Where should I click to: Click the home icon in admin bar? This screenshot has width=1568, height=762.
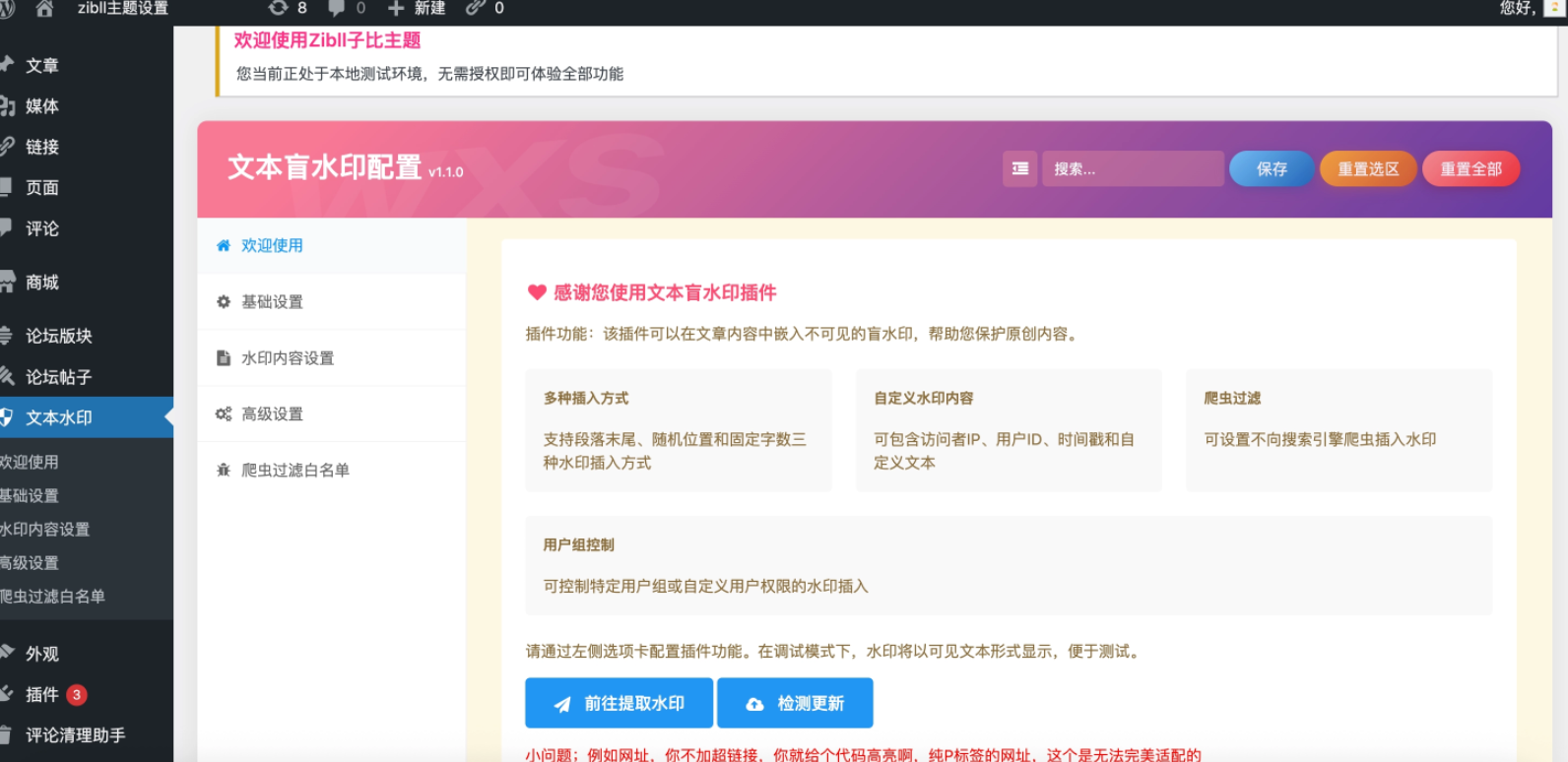point(44,9)
